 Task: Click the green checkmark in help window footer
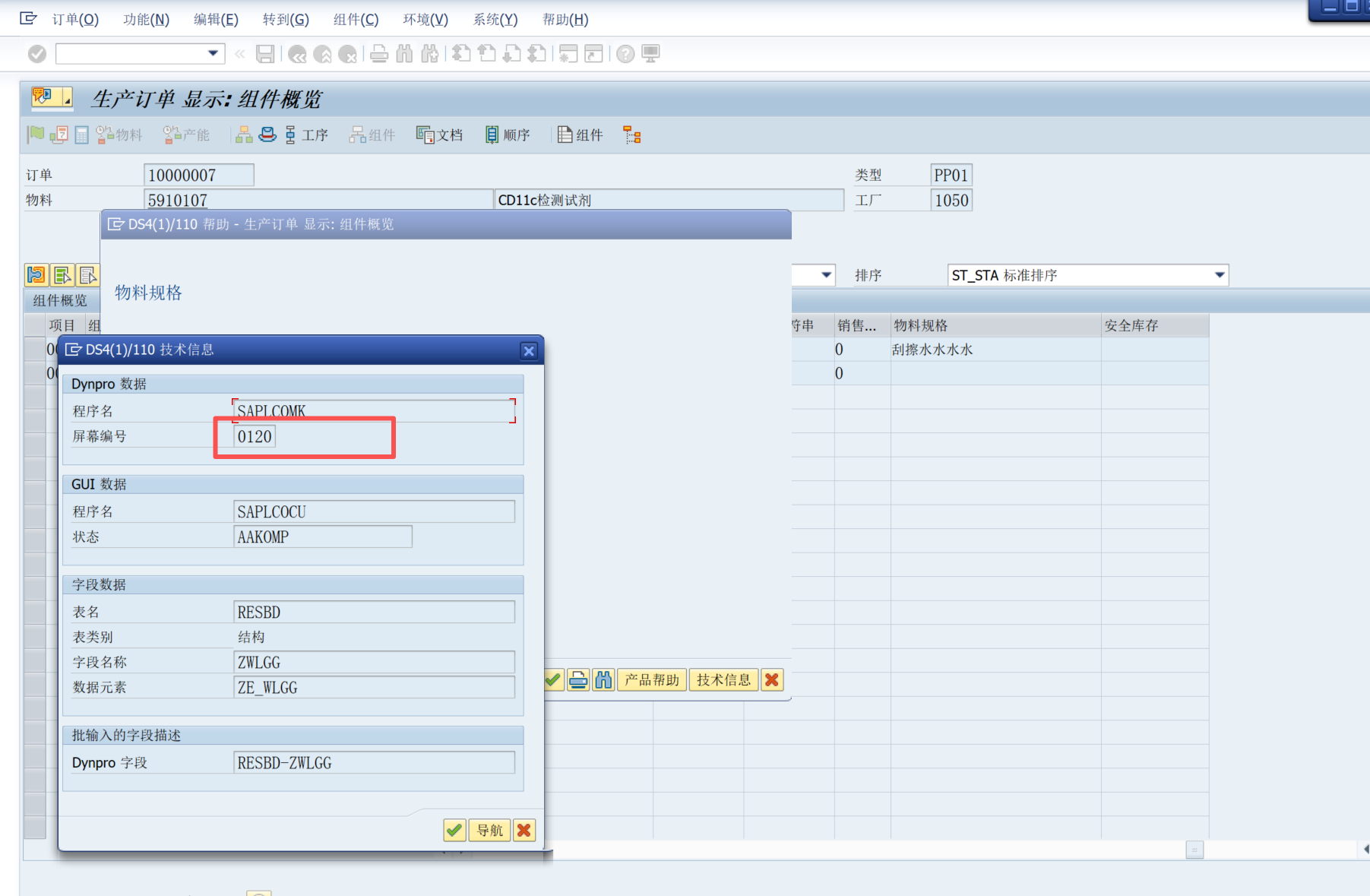(554, 679)
